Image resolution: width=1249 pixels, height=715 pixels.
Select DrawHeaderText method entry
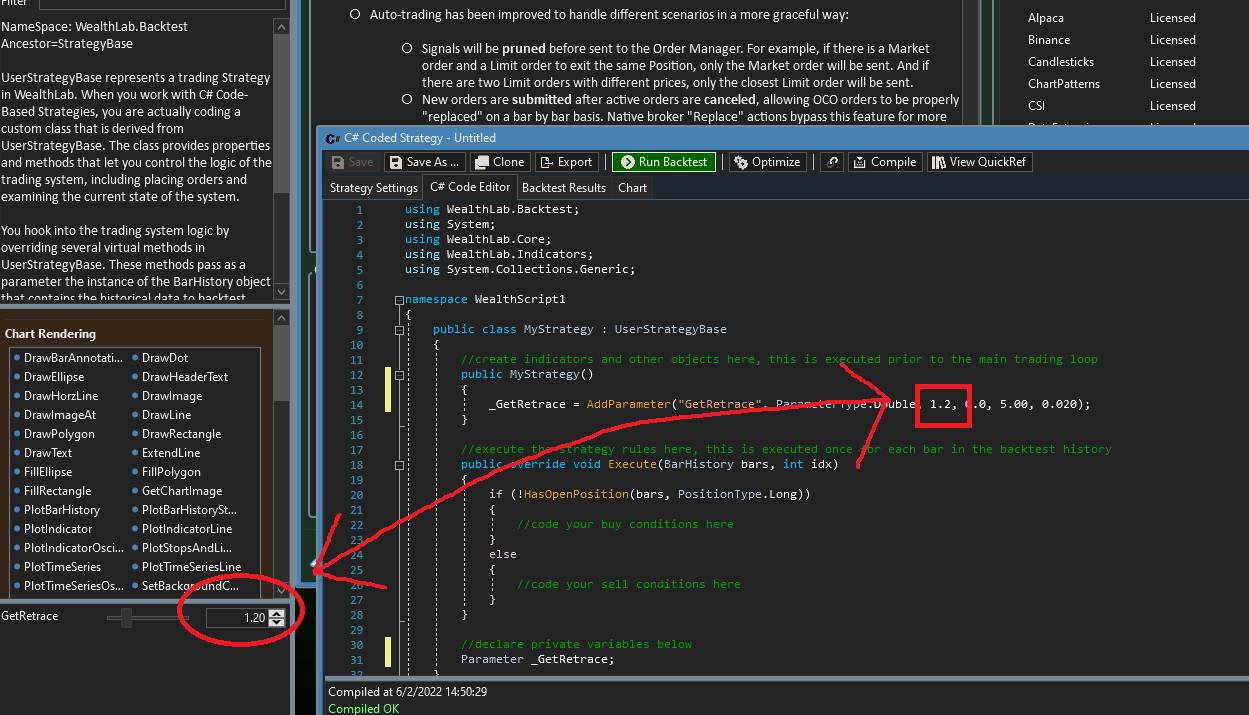185,377
